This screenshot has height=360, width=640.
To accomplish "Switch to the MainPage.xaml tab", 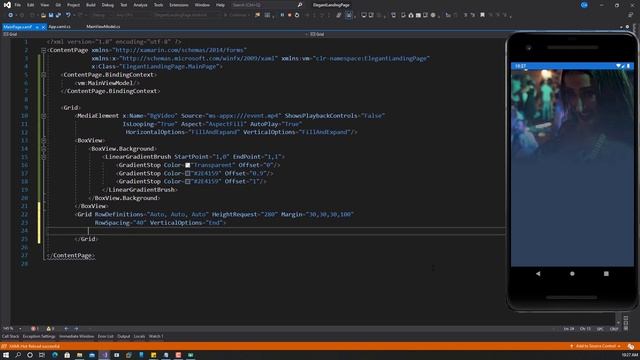I will 17,27.
